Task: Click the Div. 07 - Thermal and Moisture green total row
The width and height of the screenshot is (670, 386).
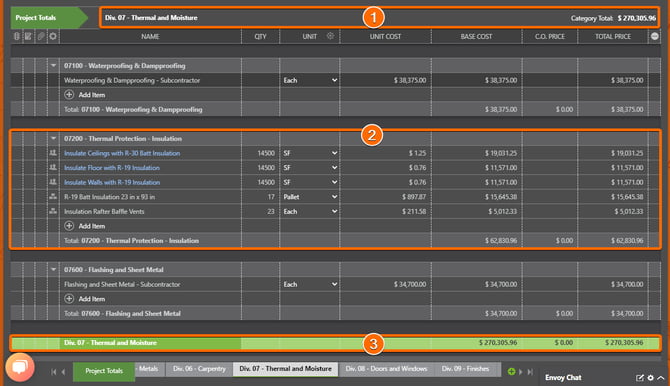Action: (336, 343)
